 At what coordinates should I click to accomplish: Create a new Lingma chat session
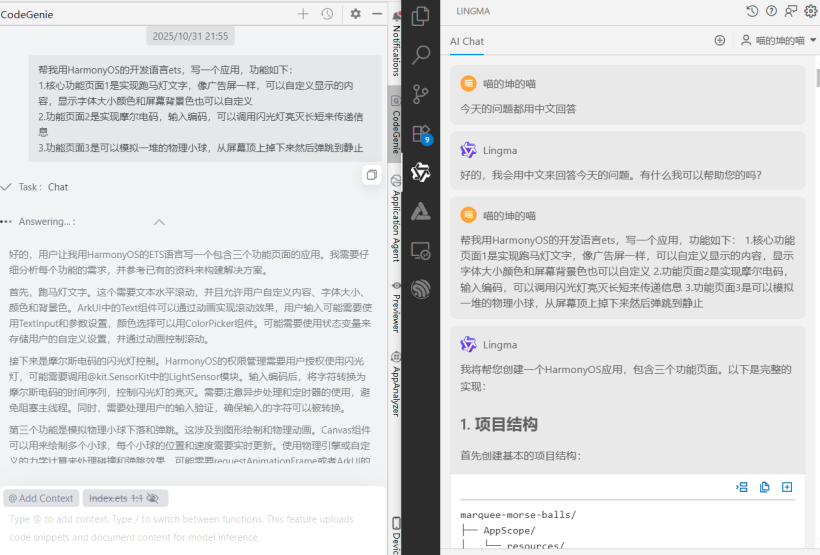tap(720, 41)
